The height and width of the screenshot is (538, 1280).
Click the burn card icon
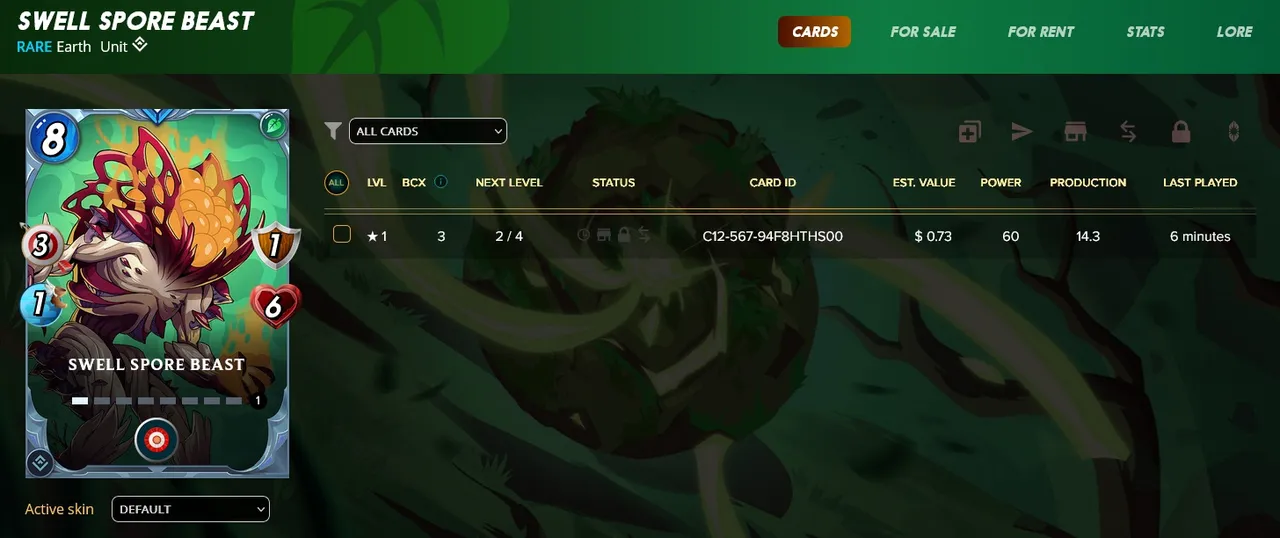pos(1234,131)
